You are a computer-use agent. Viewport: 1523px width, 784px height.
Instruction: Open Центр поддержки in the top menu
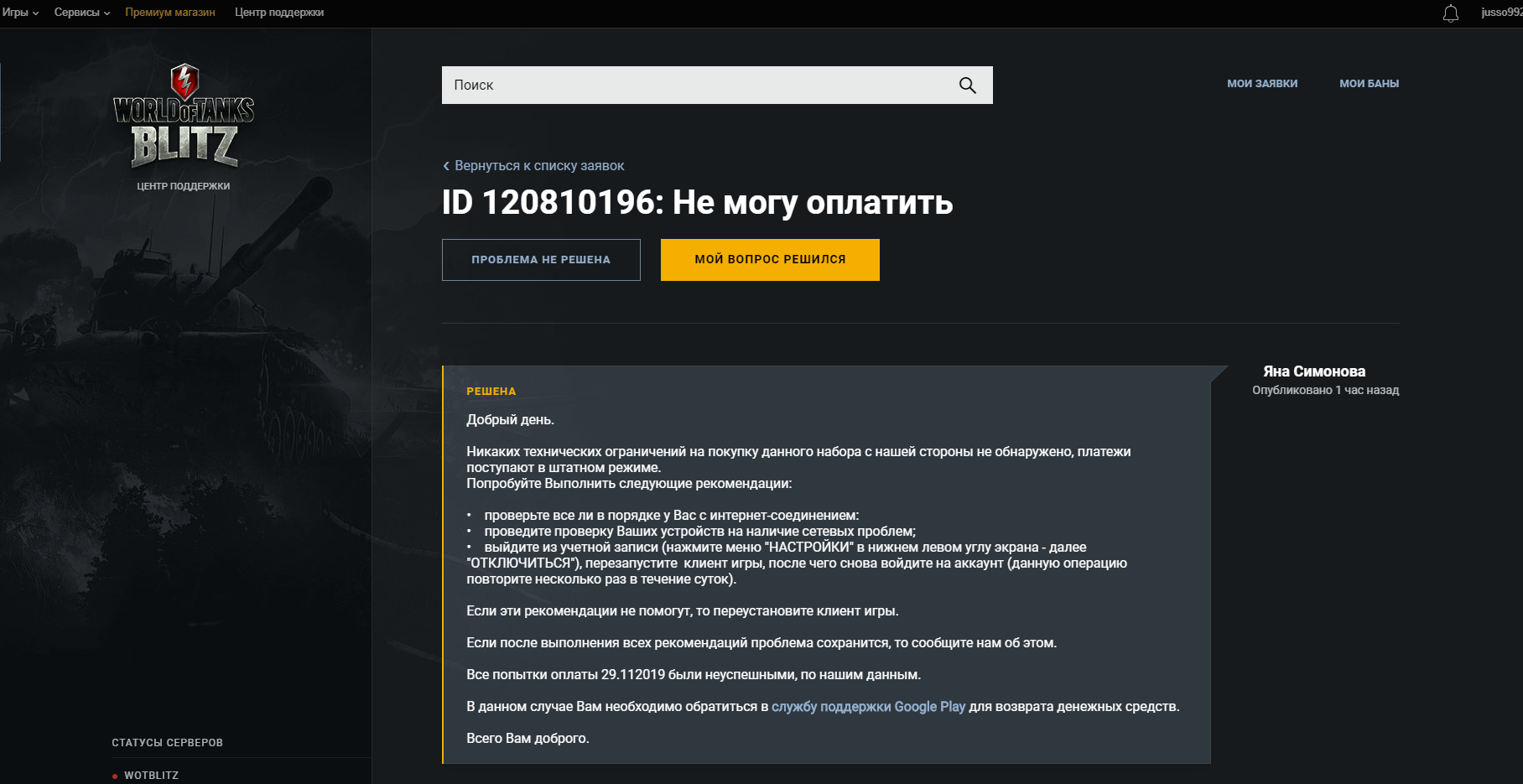tap(279, 13)
